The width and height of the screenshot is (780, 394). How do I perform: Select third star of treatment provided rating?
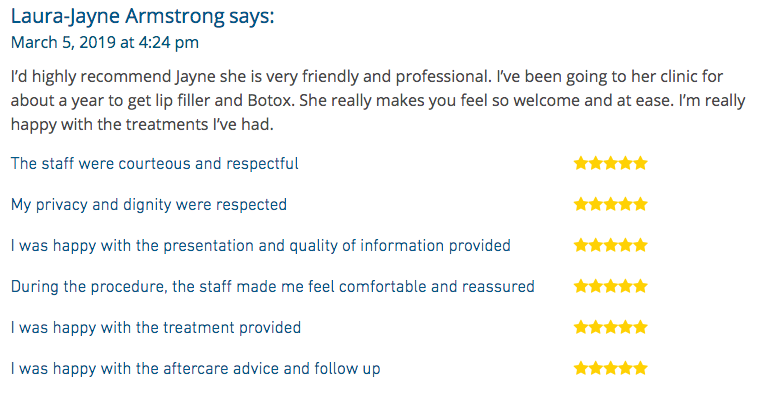point(611,327)
